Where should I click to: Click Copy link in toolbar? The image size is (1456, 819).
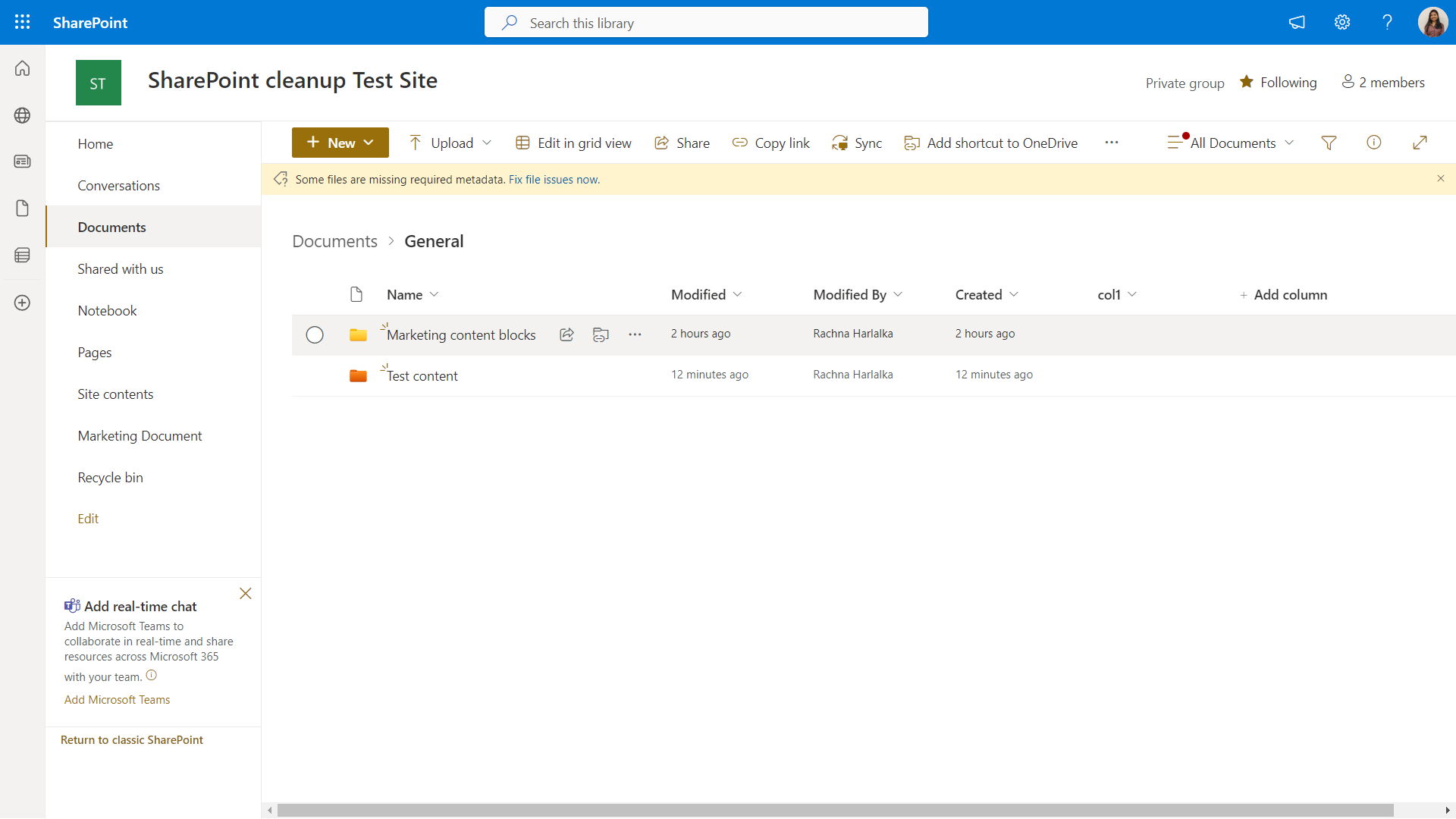tap(770, 143)
